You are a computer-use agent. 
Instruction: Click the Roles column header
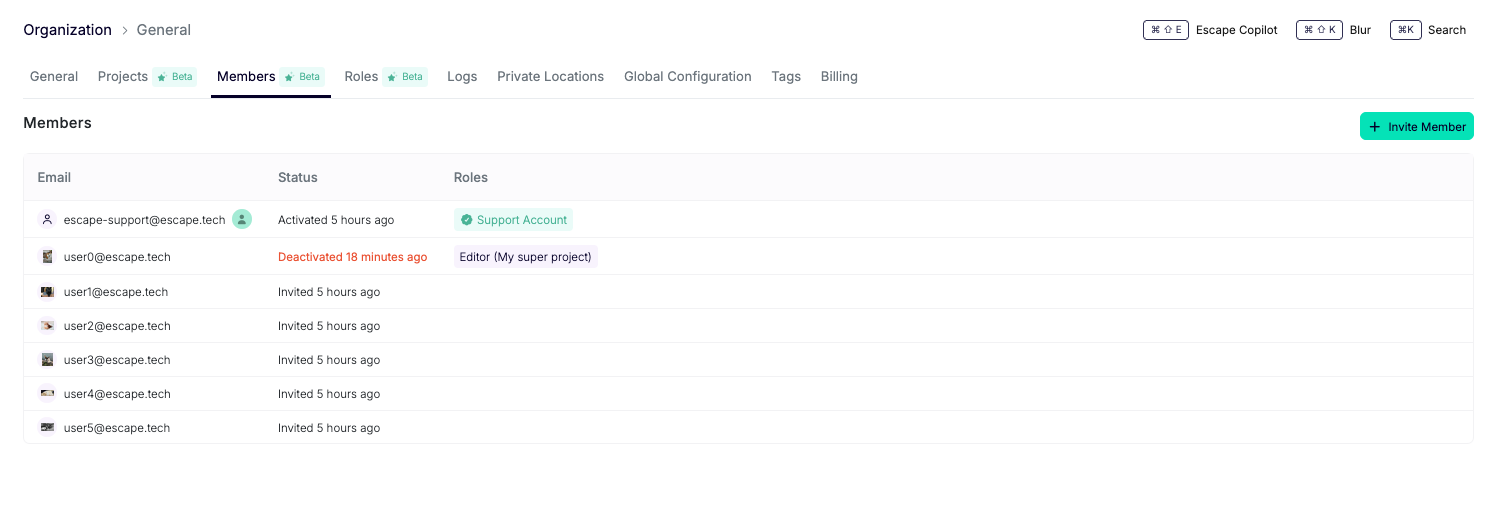(471, 177)
